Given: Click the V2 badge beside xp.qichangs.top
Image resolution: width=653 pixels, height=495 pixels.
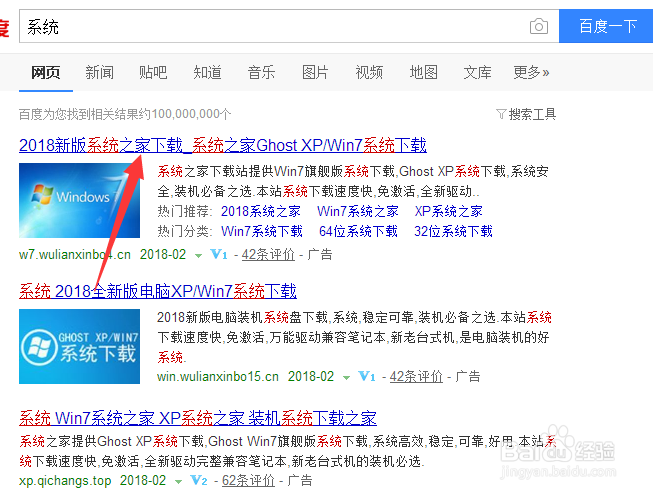Looking at the screenshot, I should pos(199,480).
